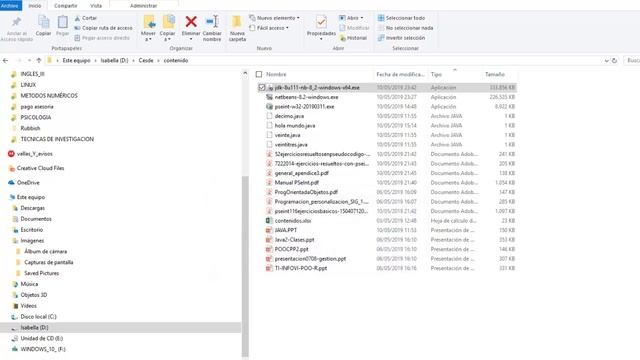
Task: Switch to the Inicio tab
Action: coord(35,6)
